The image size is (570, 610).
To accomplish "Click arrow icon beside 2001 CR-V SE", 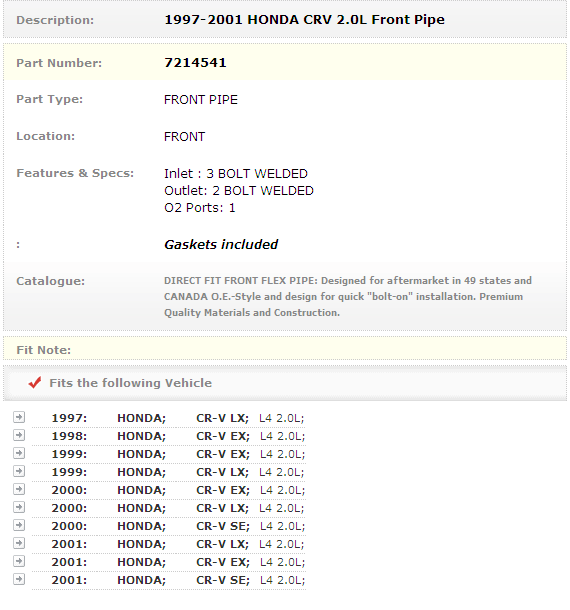I will point(19,579).
